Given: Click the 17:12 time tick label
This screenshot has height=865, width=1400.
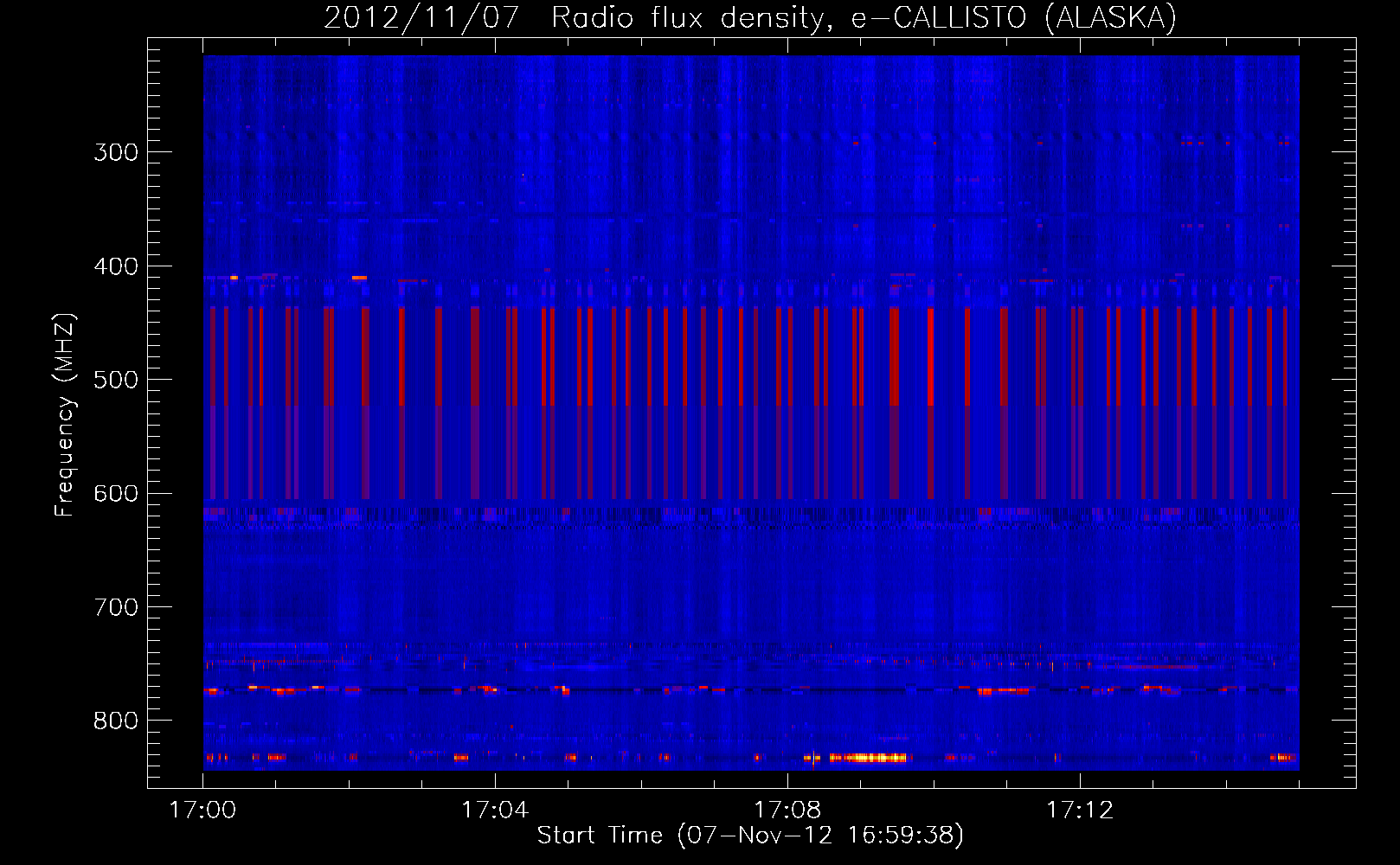Looking at the screenshot, I should (x=1080, y=810).
